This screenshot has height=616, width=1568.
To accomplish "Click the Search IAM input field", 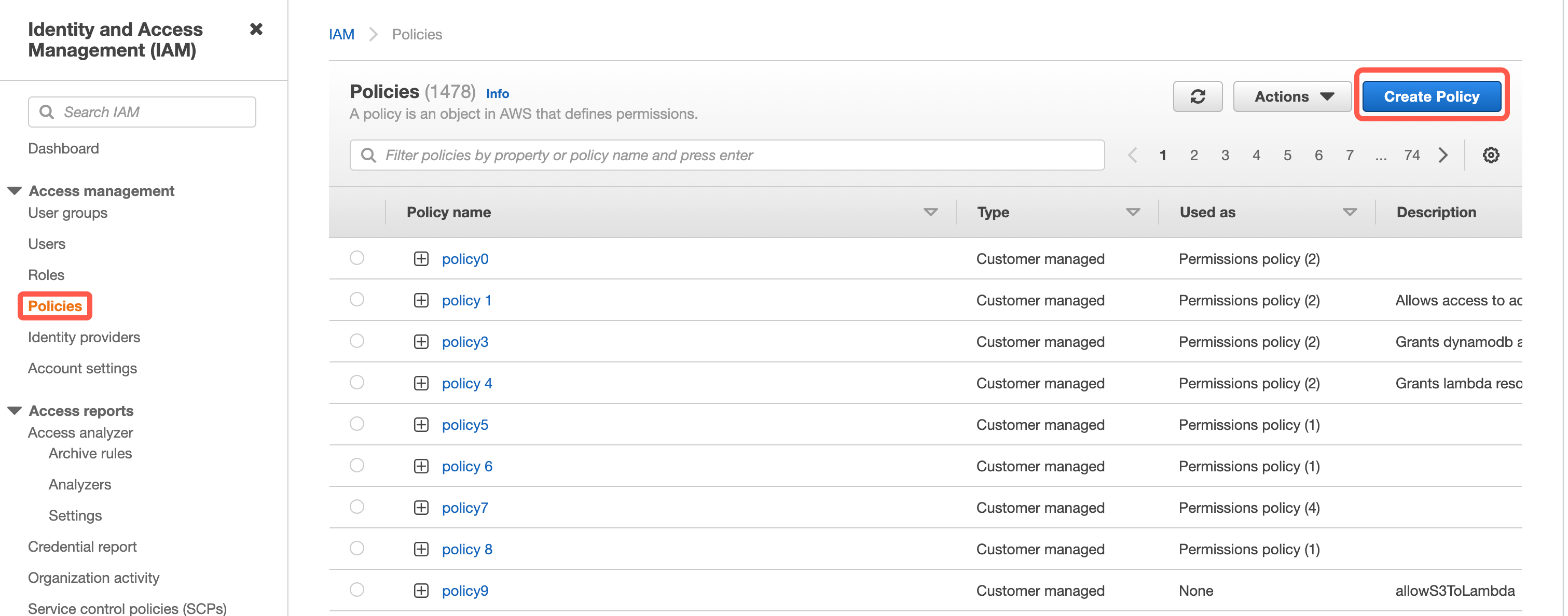I will 142,112.
